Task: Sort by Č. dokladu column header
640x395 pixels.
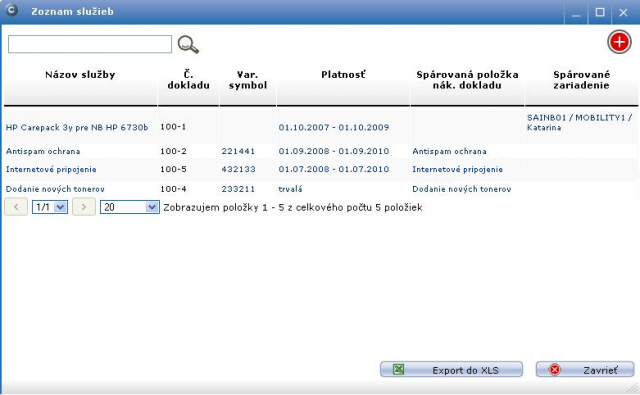Action: click(x=188, y=80)
